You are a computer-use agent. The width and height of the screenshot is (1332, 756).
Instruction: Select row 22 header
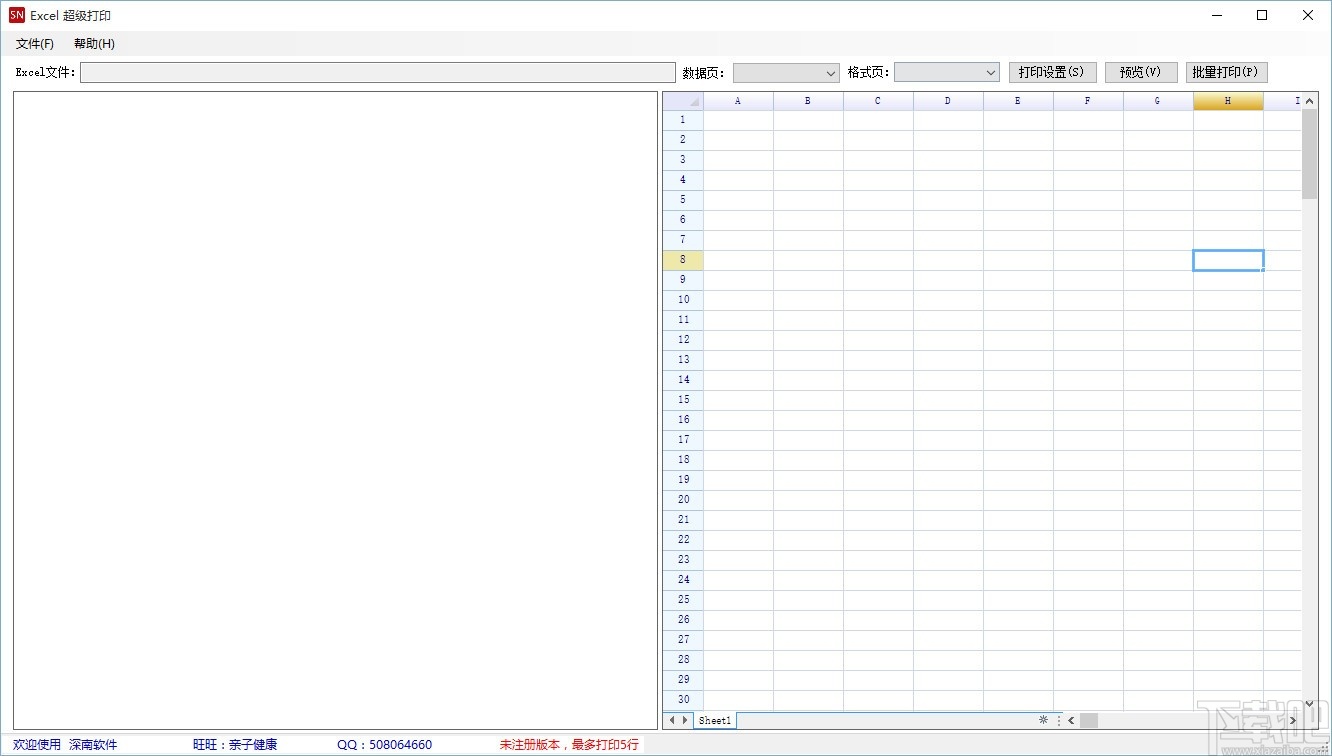click(683, 540)
